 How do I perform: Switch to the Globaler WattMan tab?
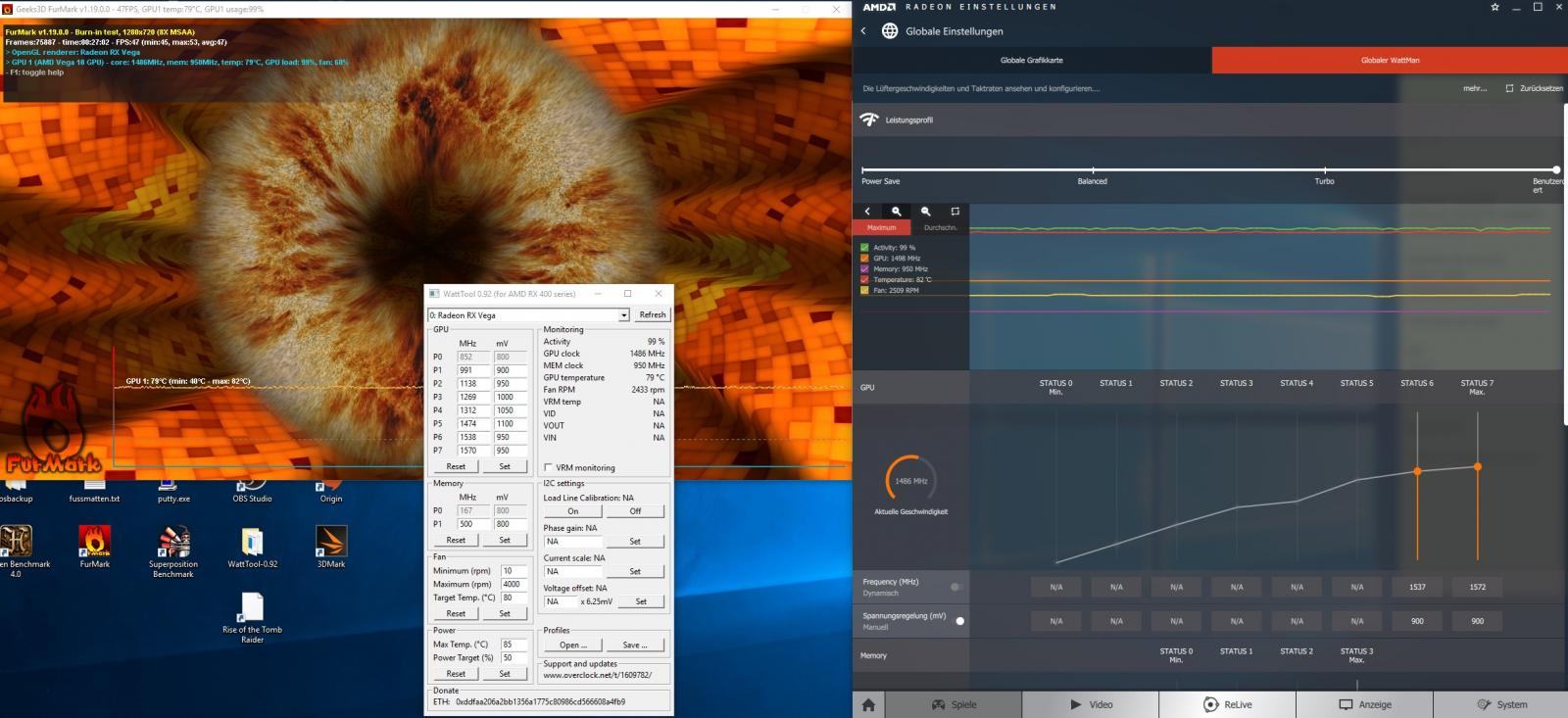pos(1390,60)
